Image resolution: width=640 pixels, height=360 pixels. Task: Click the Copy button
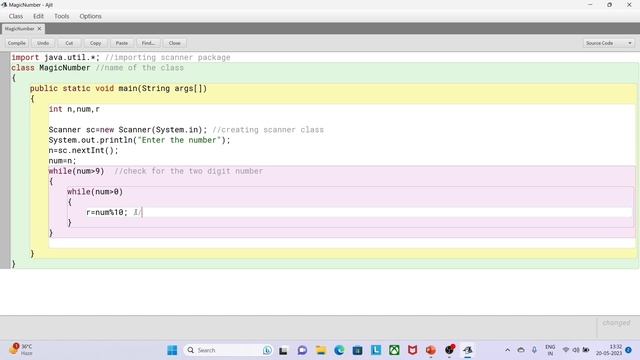tap(96, 43)
